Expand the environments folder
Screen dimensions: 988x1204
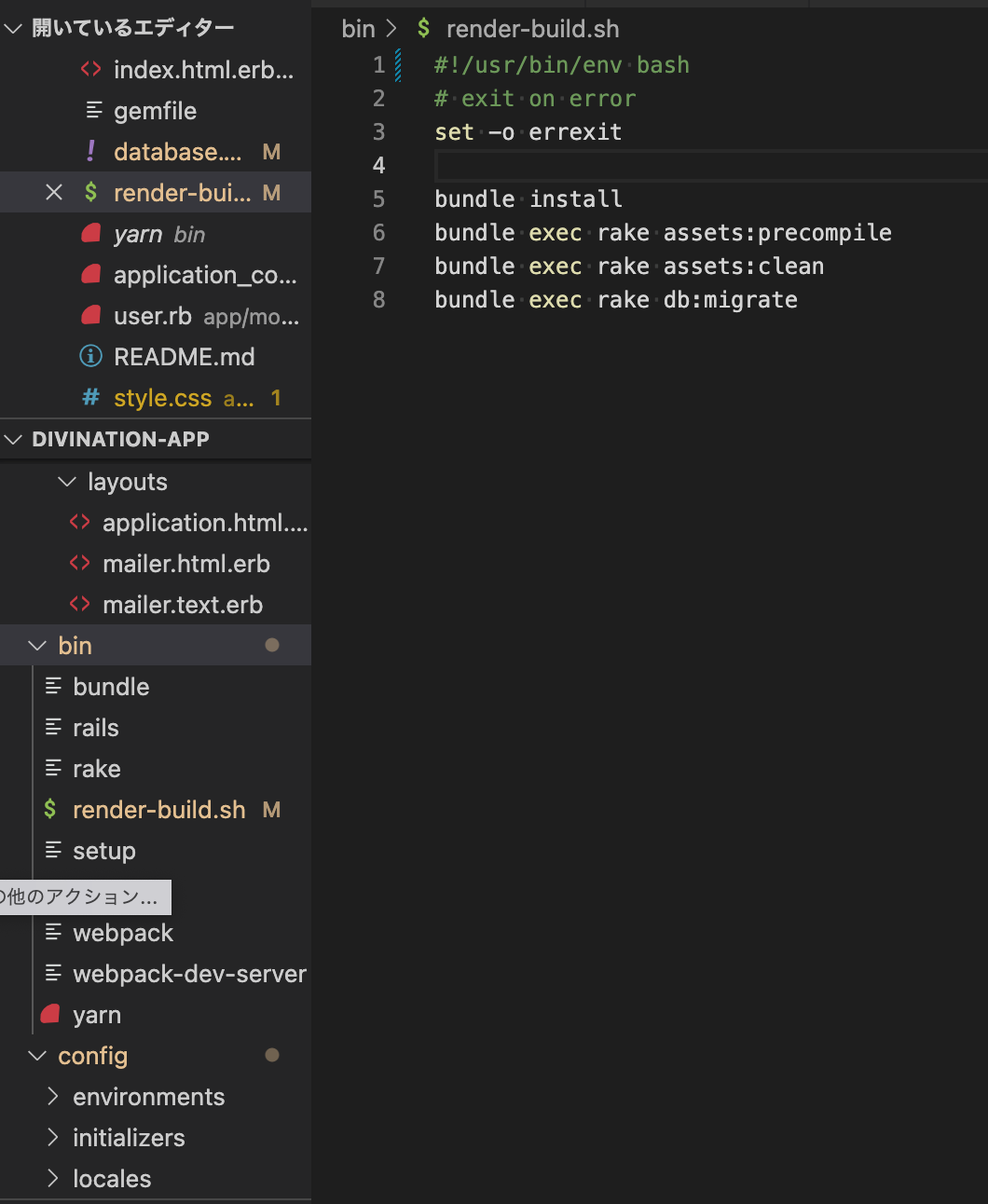(53, 1097)
